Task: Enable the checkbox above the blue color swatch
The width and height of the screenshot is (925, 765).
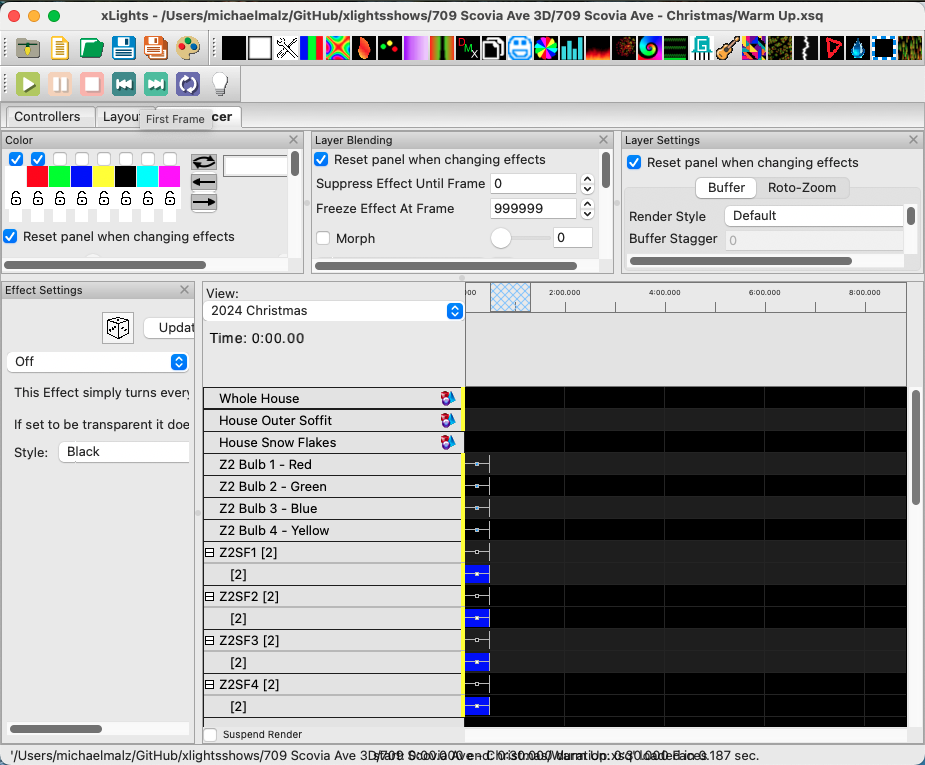Action: 82,159
